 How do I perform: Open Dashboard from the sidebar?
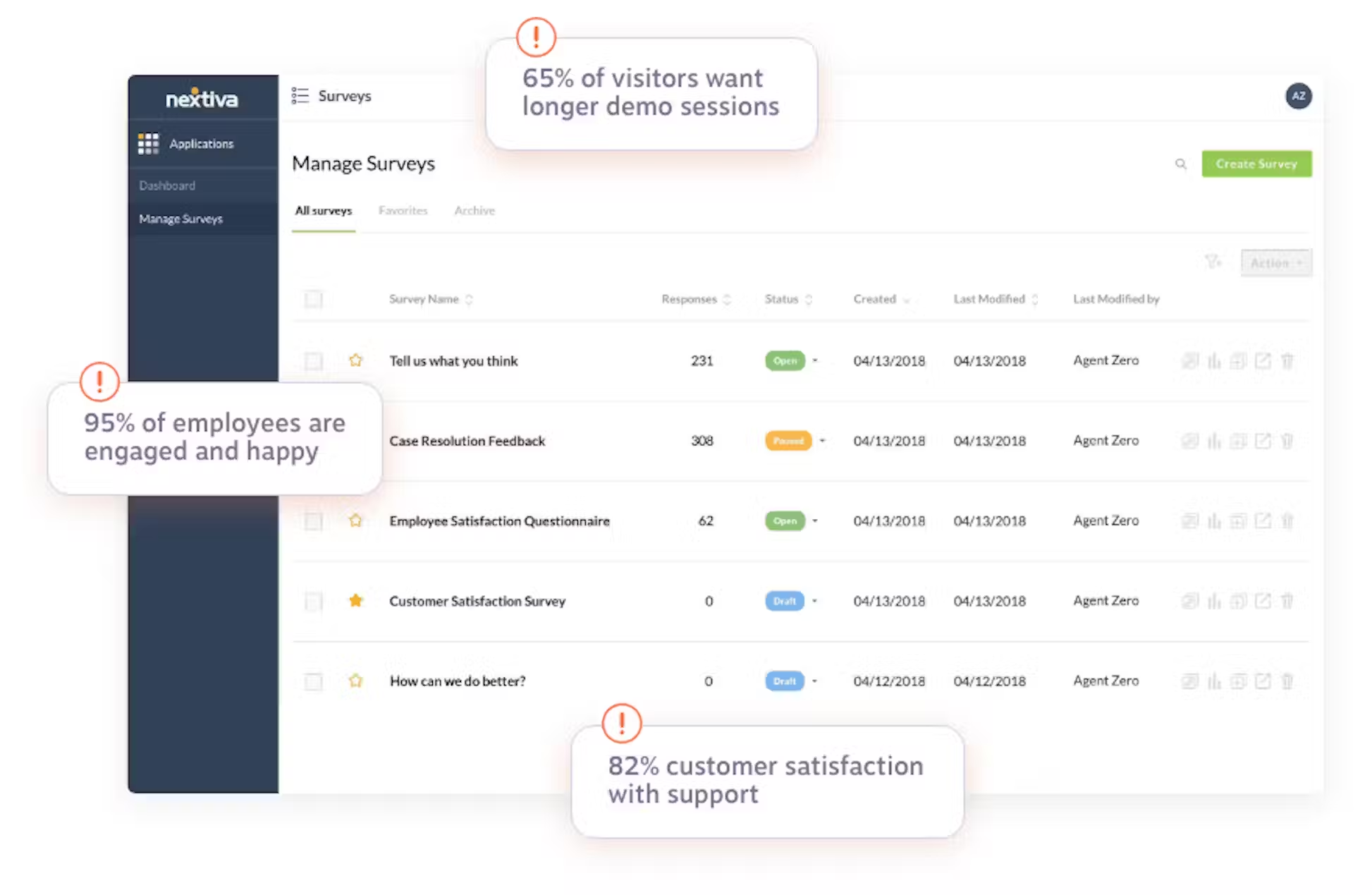(167, 185)
